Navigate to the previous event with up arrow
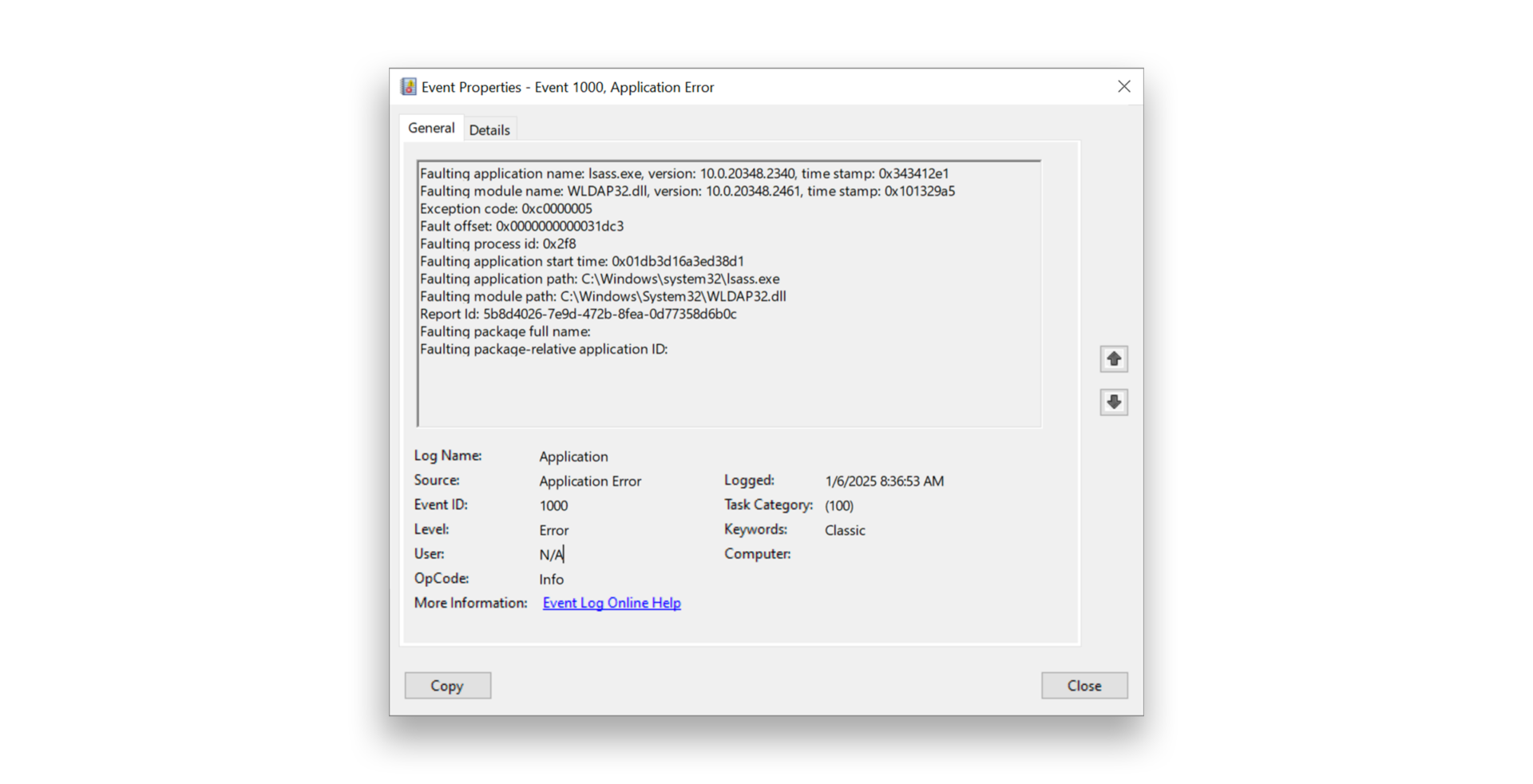This screenshot has height=784, width=1533. [1113, 358]
